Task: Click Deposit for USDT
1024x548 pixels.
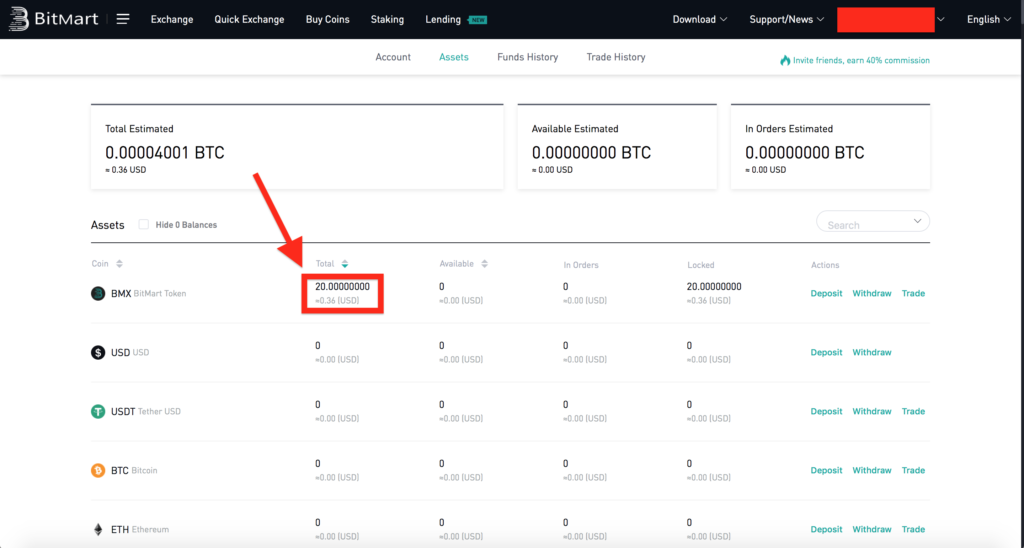Action: (826, 411)
